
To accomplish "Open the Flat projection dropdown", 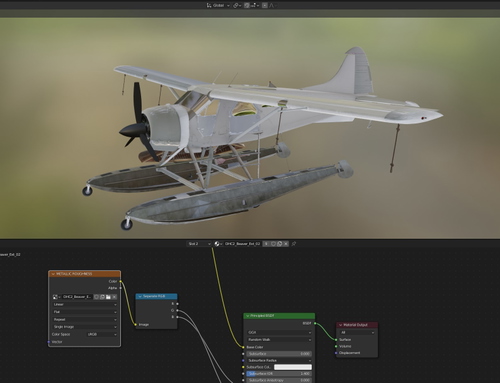I will pyautogui.click(x=85, y=312).
